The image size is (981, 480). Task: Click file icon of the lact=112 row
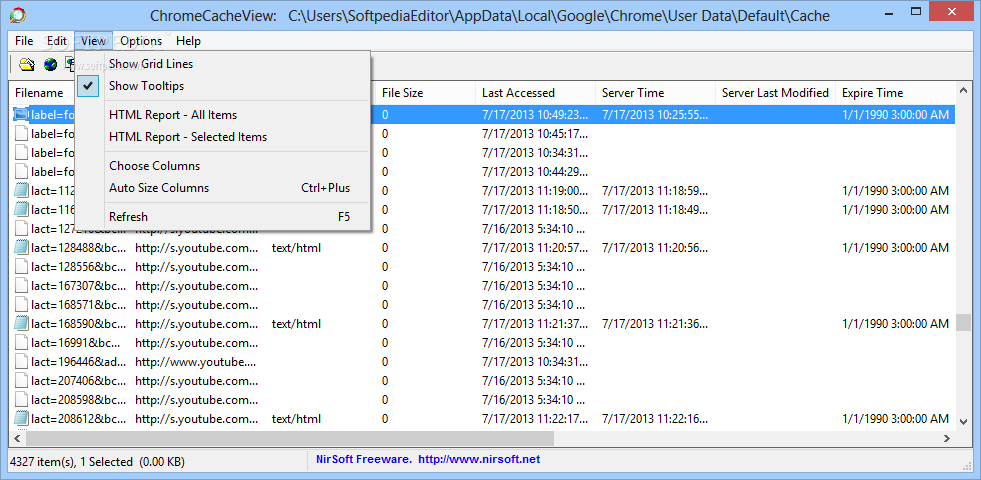click(21, 191)
